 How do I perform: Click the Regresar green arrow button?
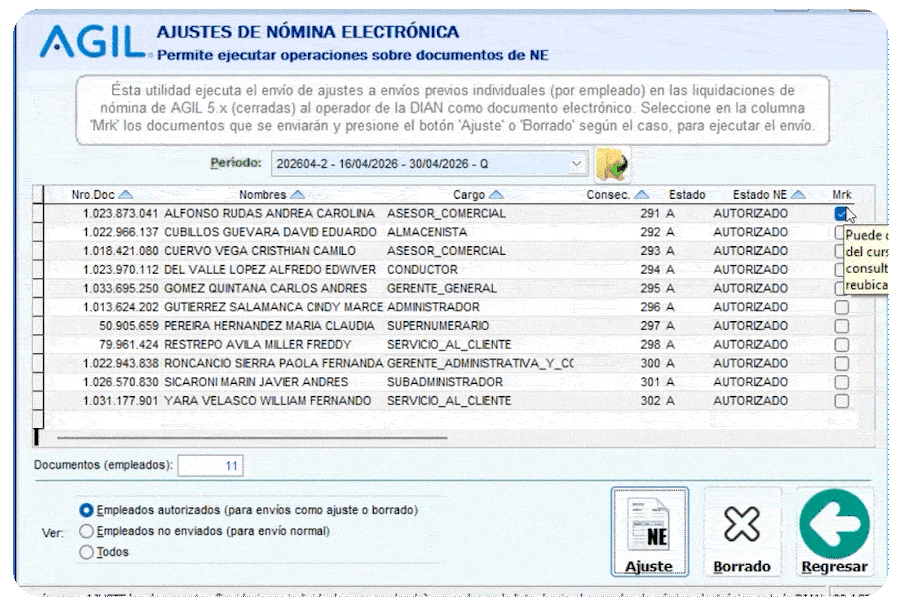pyautogui.click(x=835, y=532)
